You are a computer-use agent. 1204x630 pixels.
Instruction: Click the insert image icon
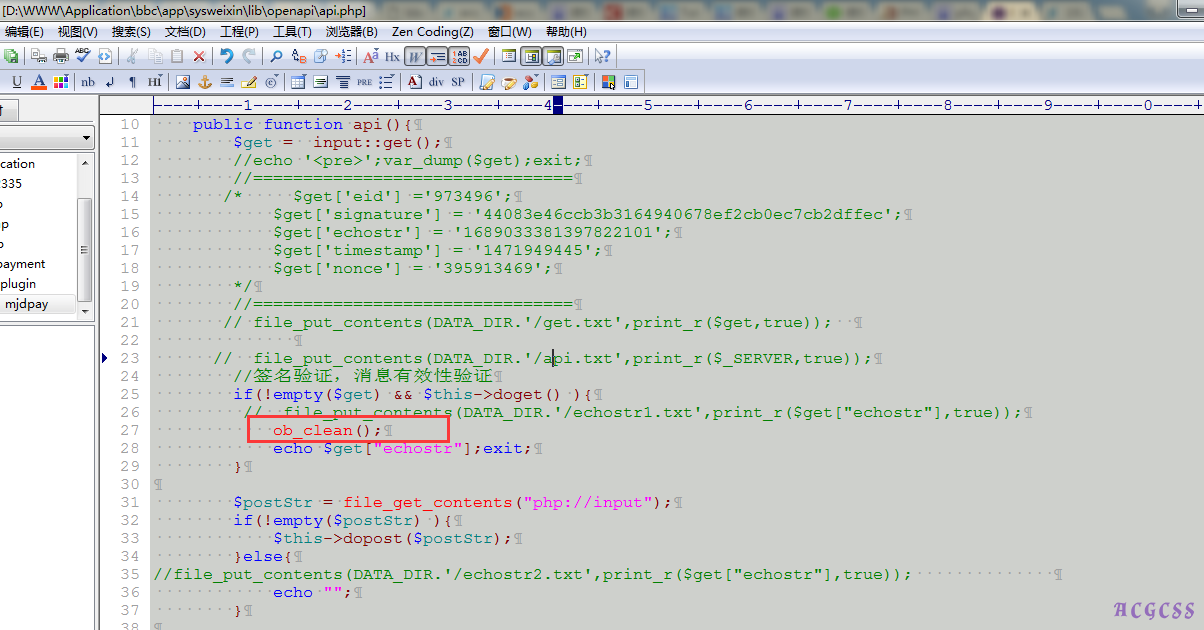pos(183,82)
